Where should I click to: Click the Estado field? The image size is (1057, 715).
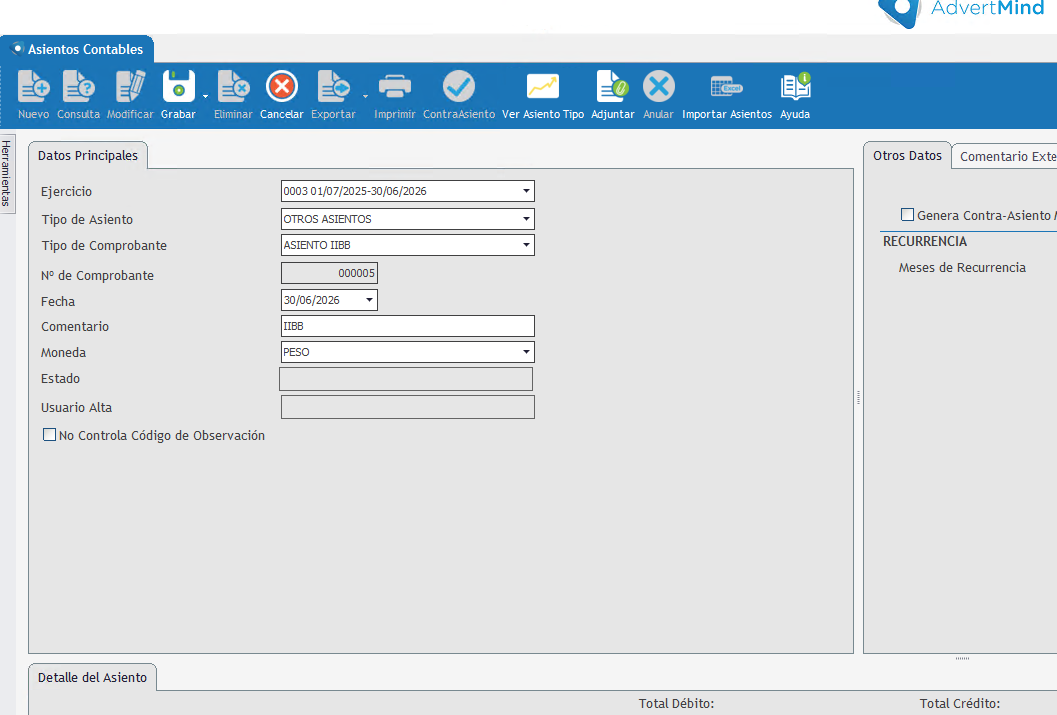pyautogui.click(x=406, y=379)
